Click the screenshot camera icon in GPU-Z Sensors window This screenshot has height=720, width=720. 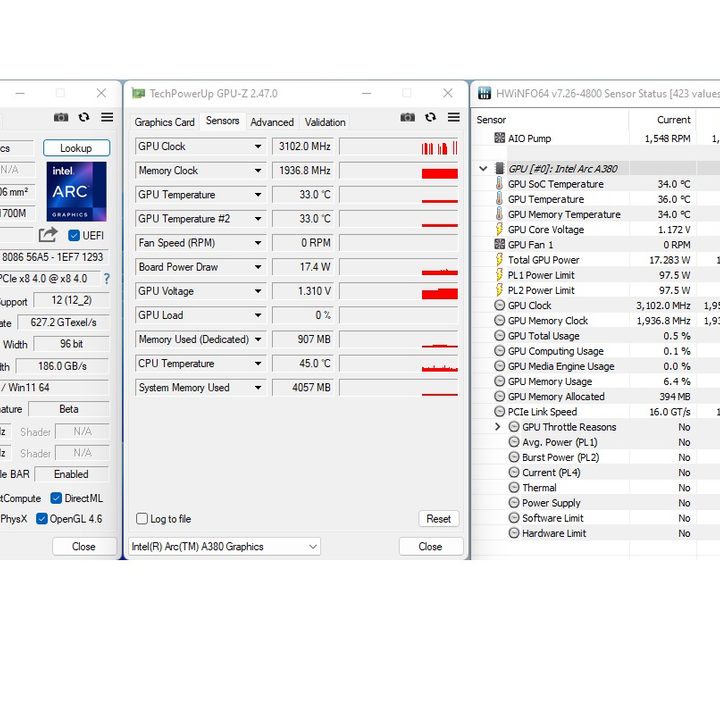click(407, 117)
